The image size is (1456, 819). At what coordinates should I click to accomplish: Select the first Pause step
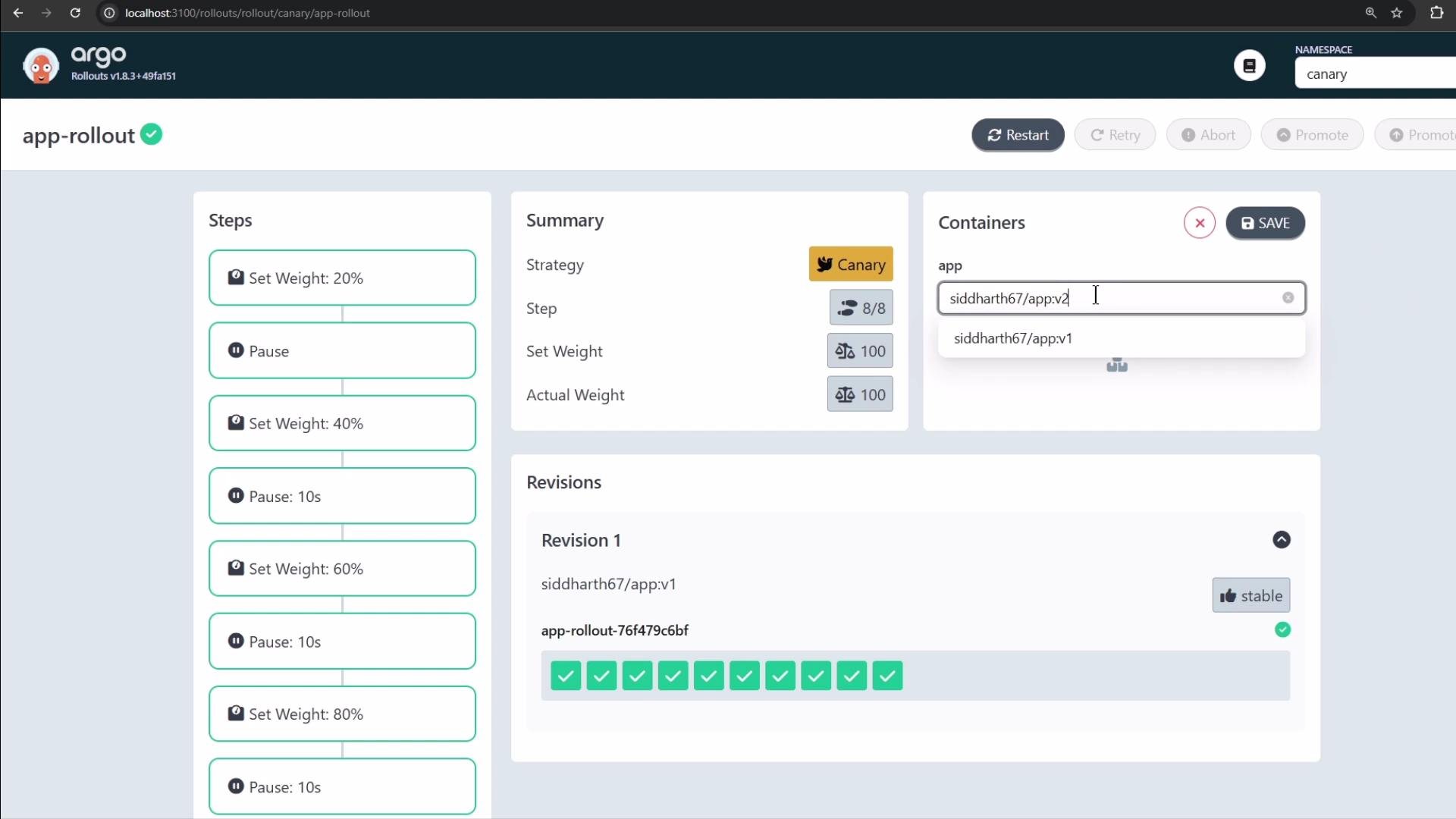tap(342, 350)
